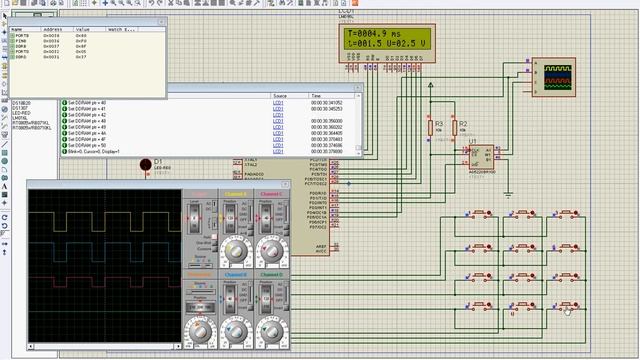Select the markers tool in left toolbar
The image size is (640, 360).
point(4,203)
